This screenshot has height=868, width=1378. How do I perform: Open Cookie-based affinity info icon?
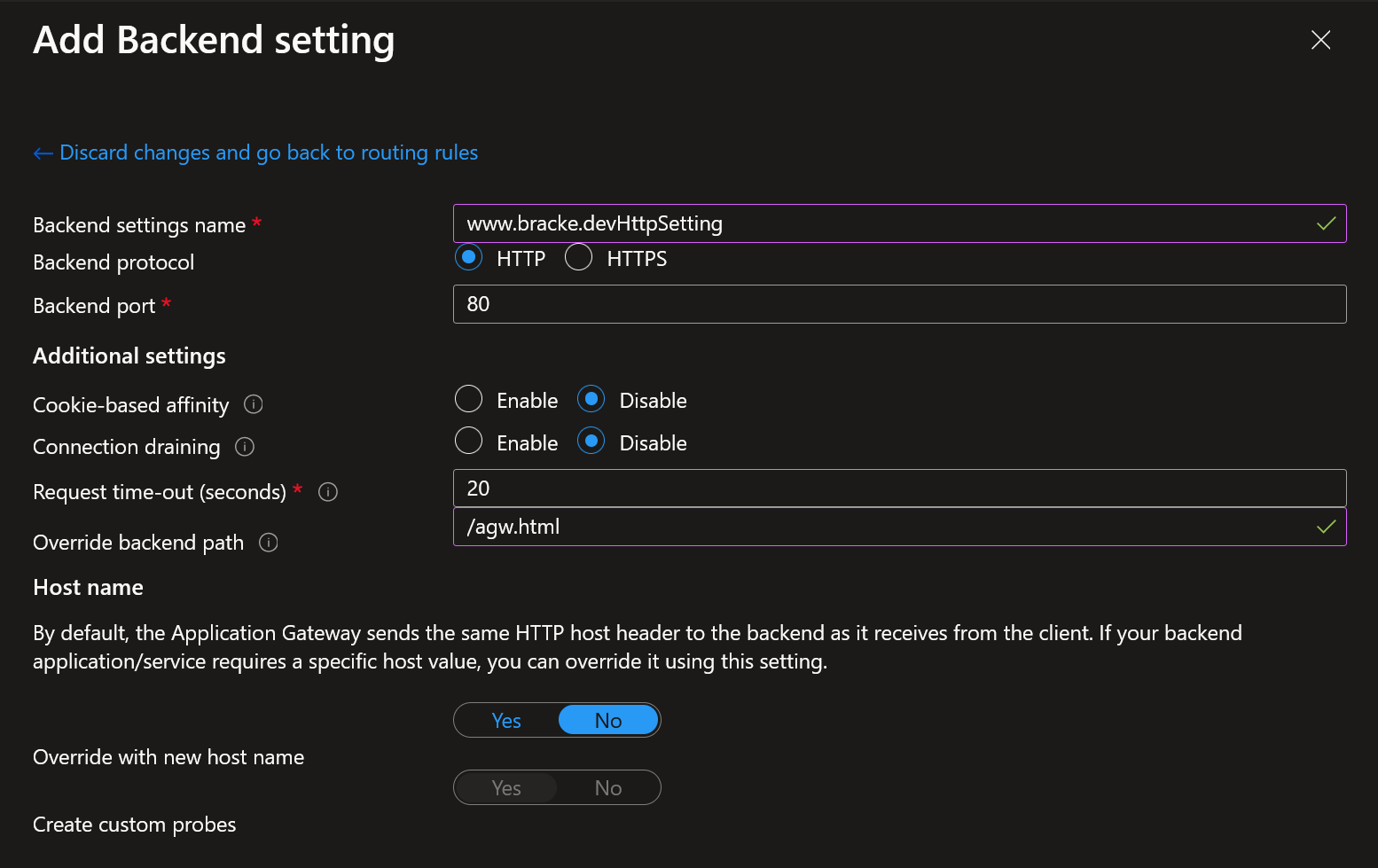[254, 404]
